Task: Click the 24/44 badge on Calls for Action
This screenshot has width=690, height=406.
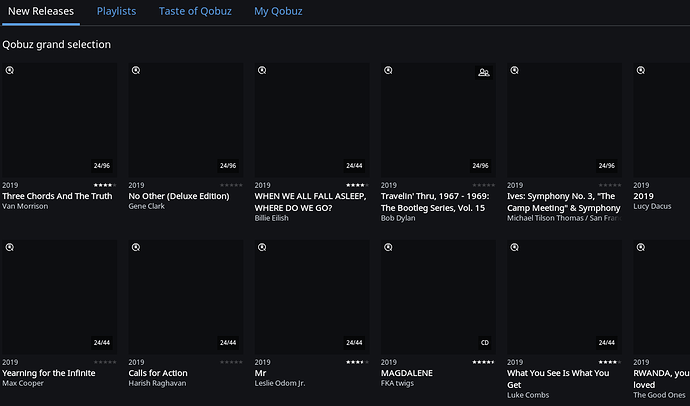Action: coord(228,343)
